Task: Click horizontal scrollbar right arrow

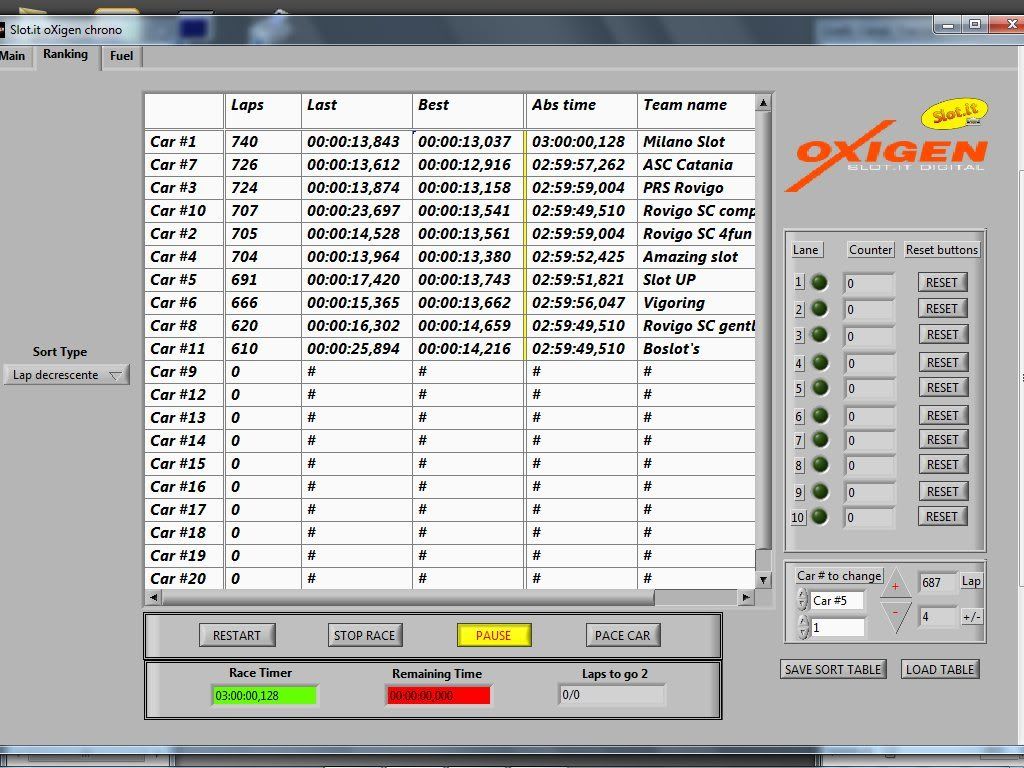Action: pyautogui.click(x=746, y=597)
